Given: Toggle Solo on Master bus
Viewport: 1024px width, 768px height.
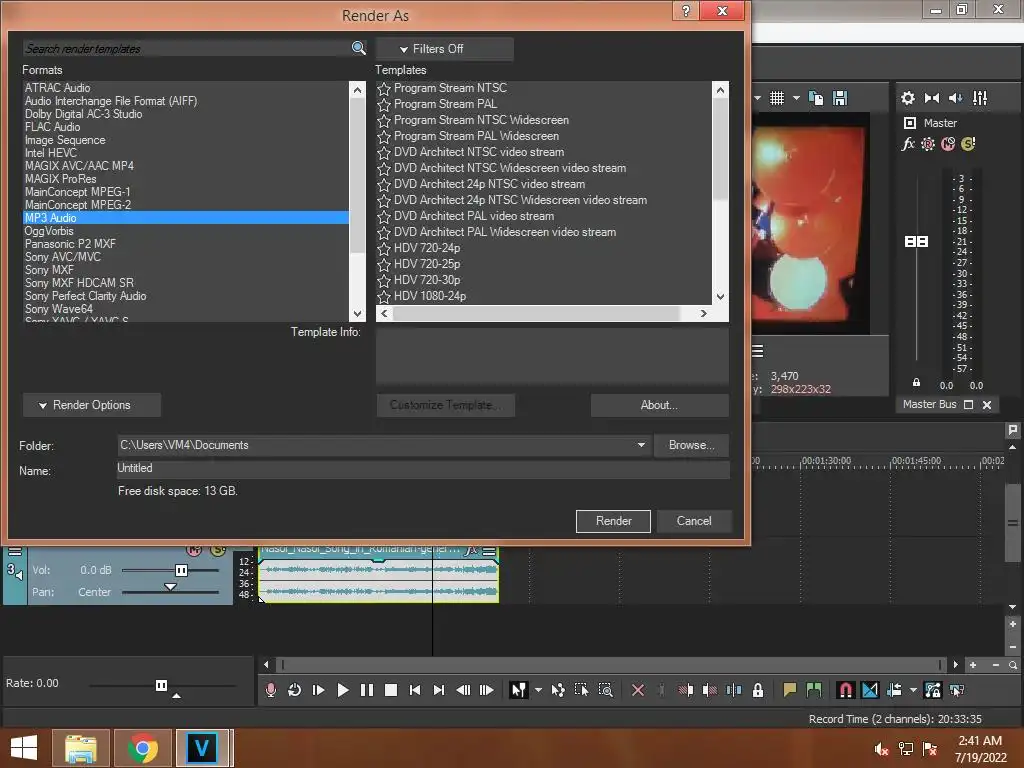Looking at the screenshot, I should (x=968, y=144).
